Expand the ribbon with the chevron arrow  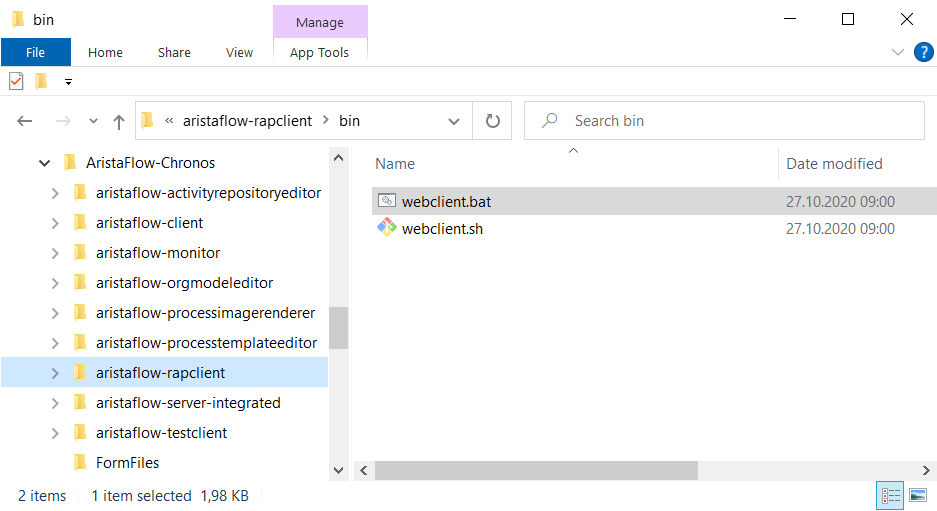pos(898,52)
